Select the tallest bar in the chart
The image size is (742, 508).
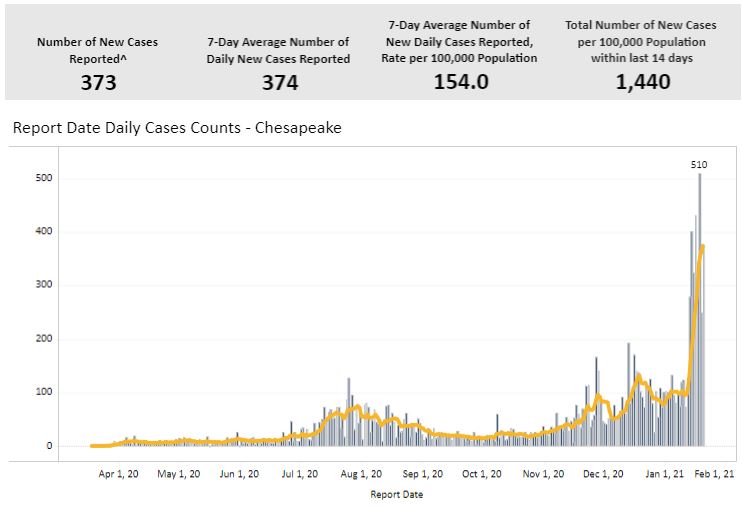coord(700,300)
